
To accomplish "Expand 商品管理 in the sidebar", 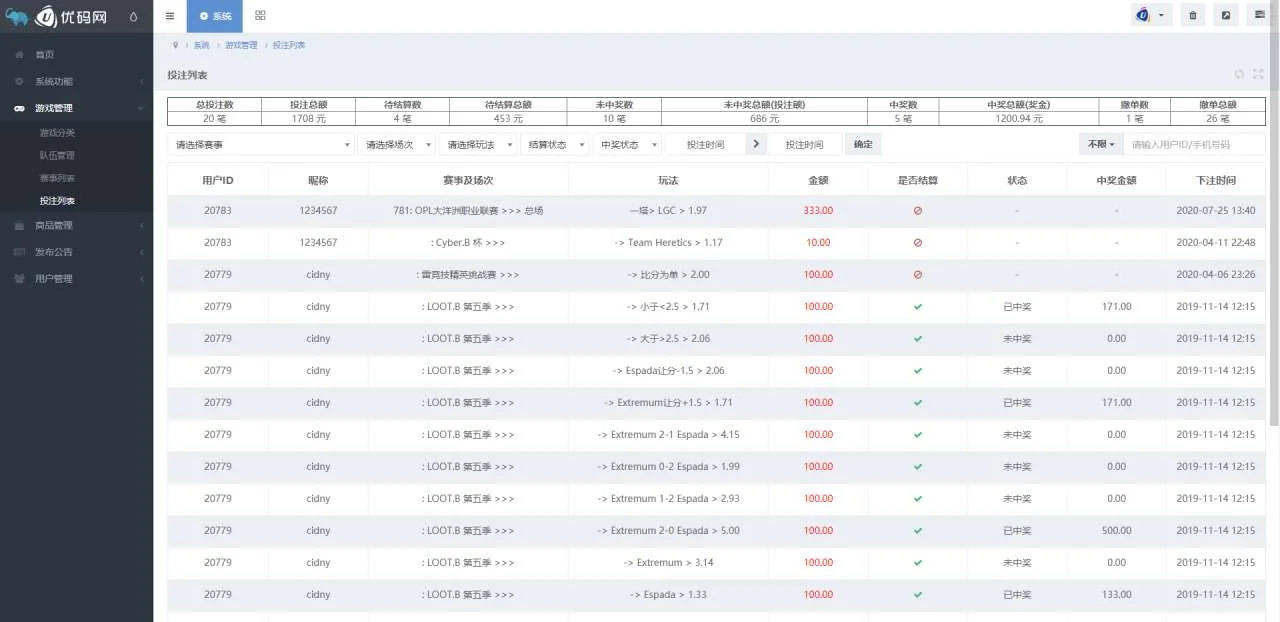I will [x=76, y=225].
